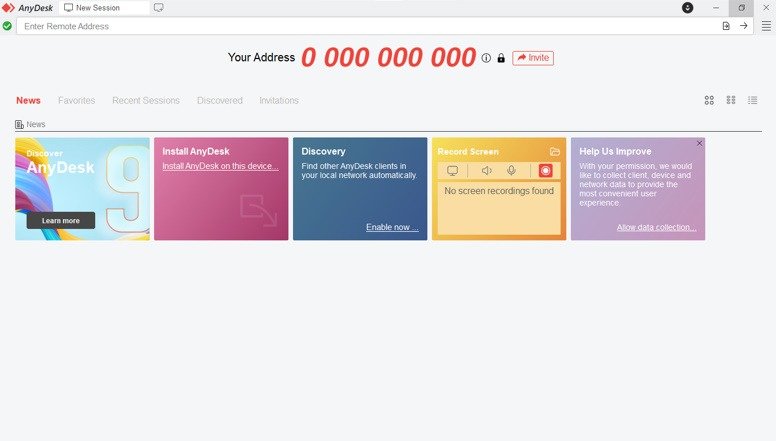Click the Help Us Improve heading
776x441 pixels.
click(x=615, y=151)
